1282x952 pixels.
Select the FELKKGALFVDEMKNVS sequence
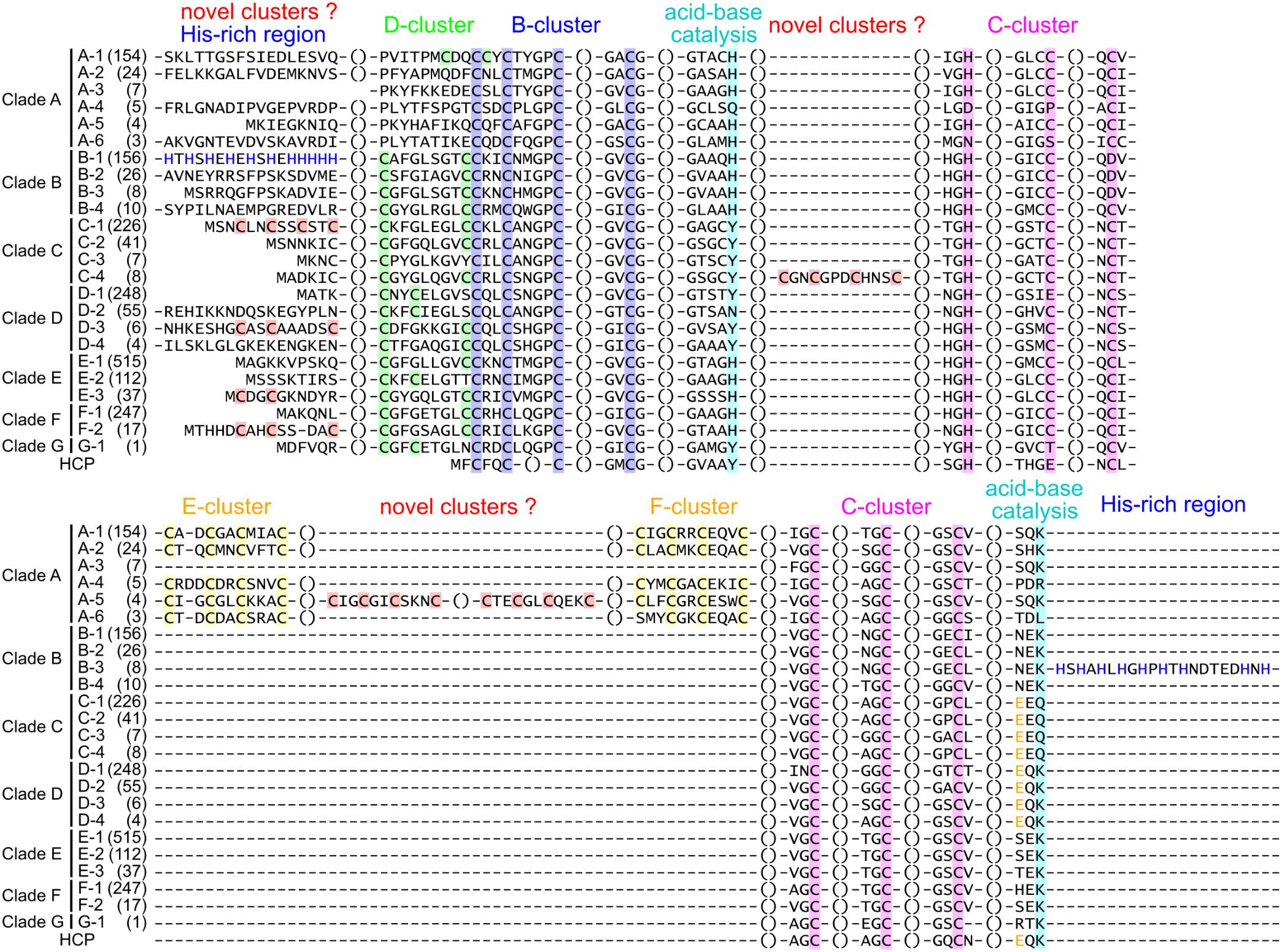[x=251, y=74]
